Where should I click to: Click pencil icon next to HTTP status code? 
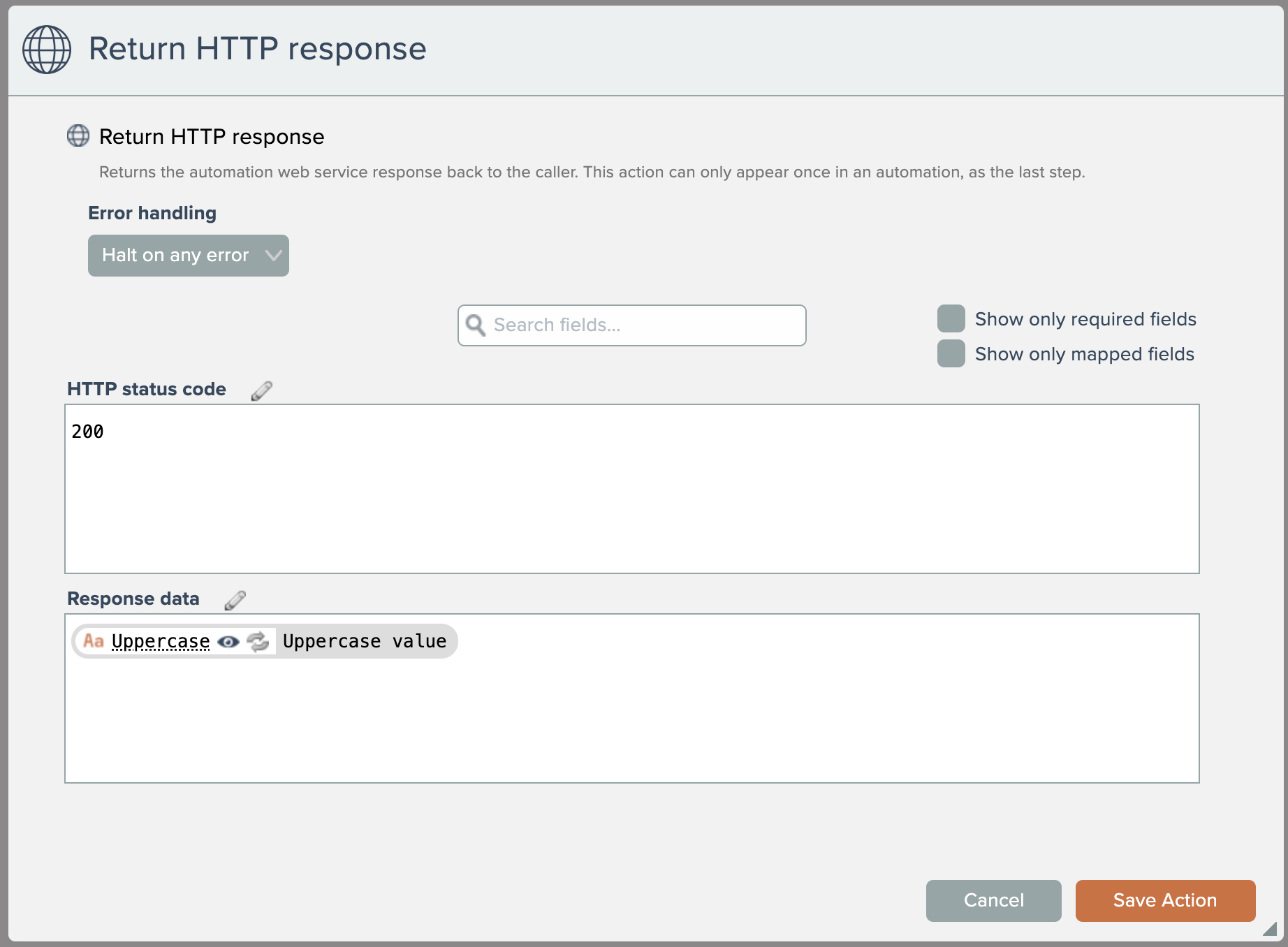pos(261,390)
